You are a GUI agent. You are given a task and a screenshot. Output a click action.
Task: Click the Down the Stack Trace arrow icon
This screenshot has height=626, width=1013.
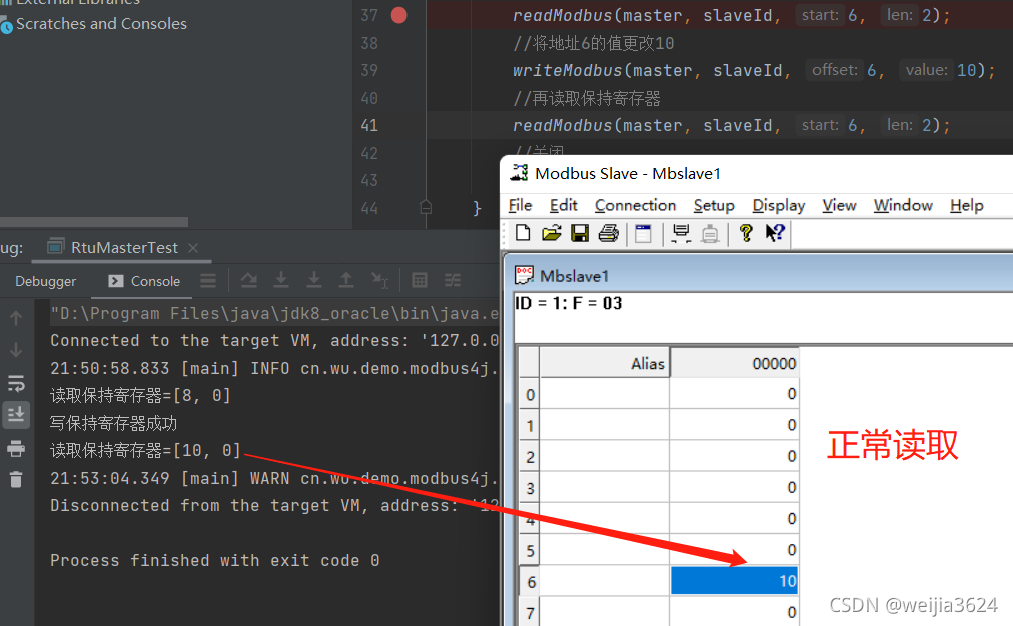(x=16, y=350)
